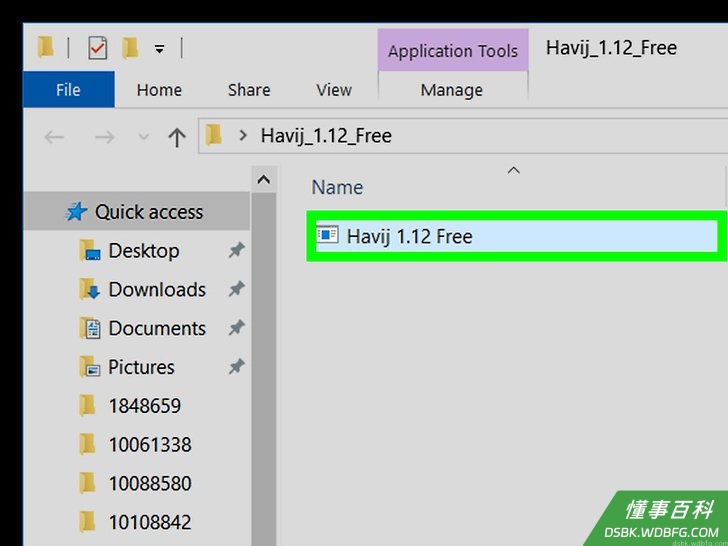This screenshot has height=546, width=728.
Task: Open folder 1848659 in the sidebar
Action: tap(144, 406)
